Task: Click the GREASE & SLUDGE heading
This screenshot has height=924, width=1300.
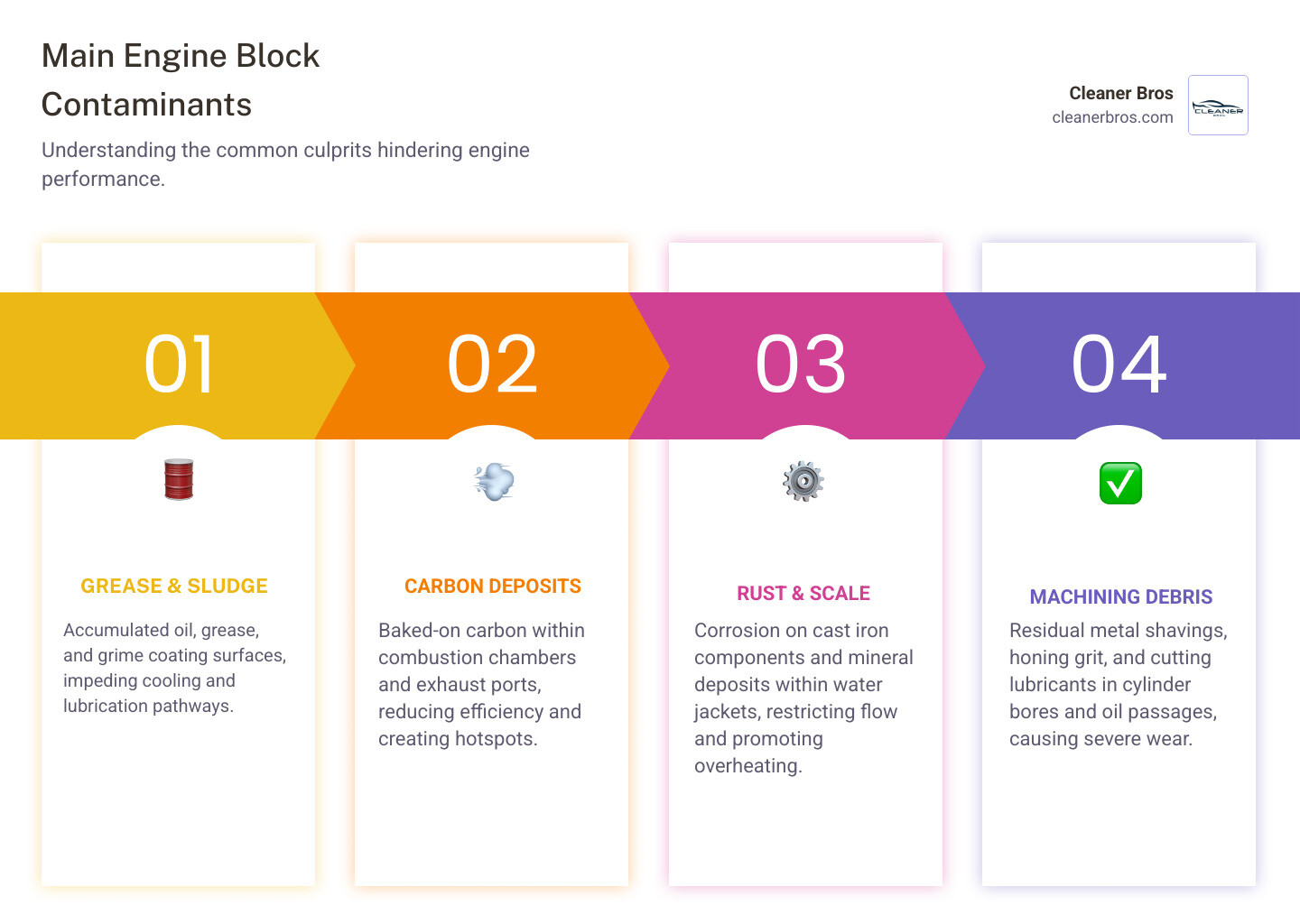Action: (x=174, y=587)
